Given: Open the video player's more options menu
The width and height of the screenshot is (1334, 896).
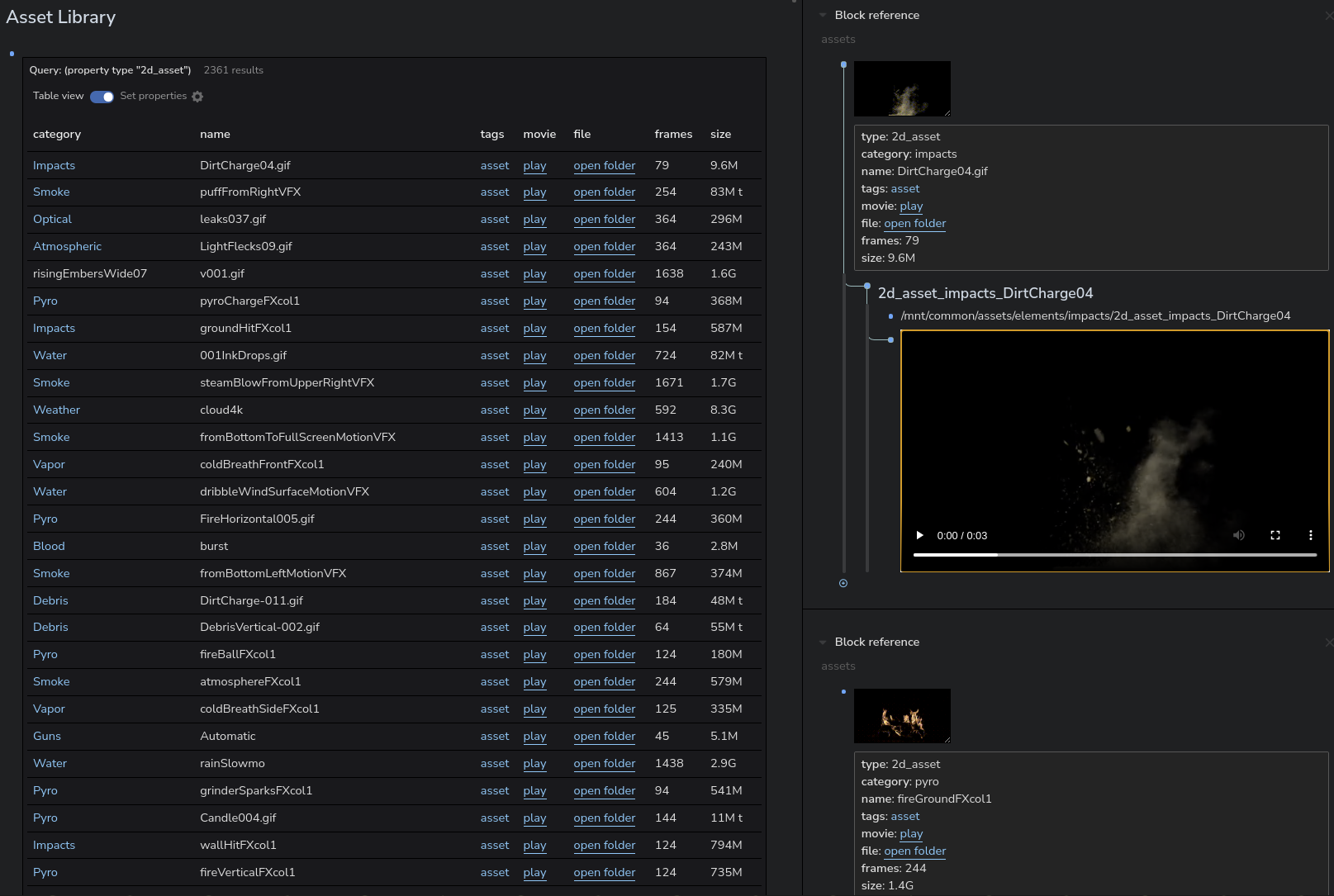Looking at the screenshot, I should click(x=1310, y=535).
